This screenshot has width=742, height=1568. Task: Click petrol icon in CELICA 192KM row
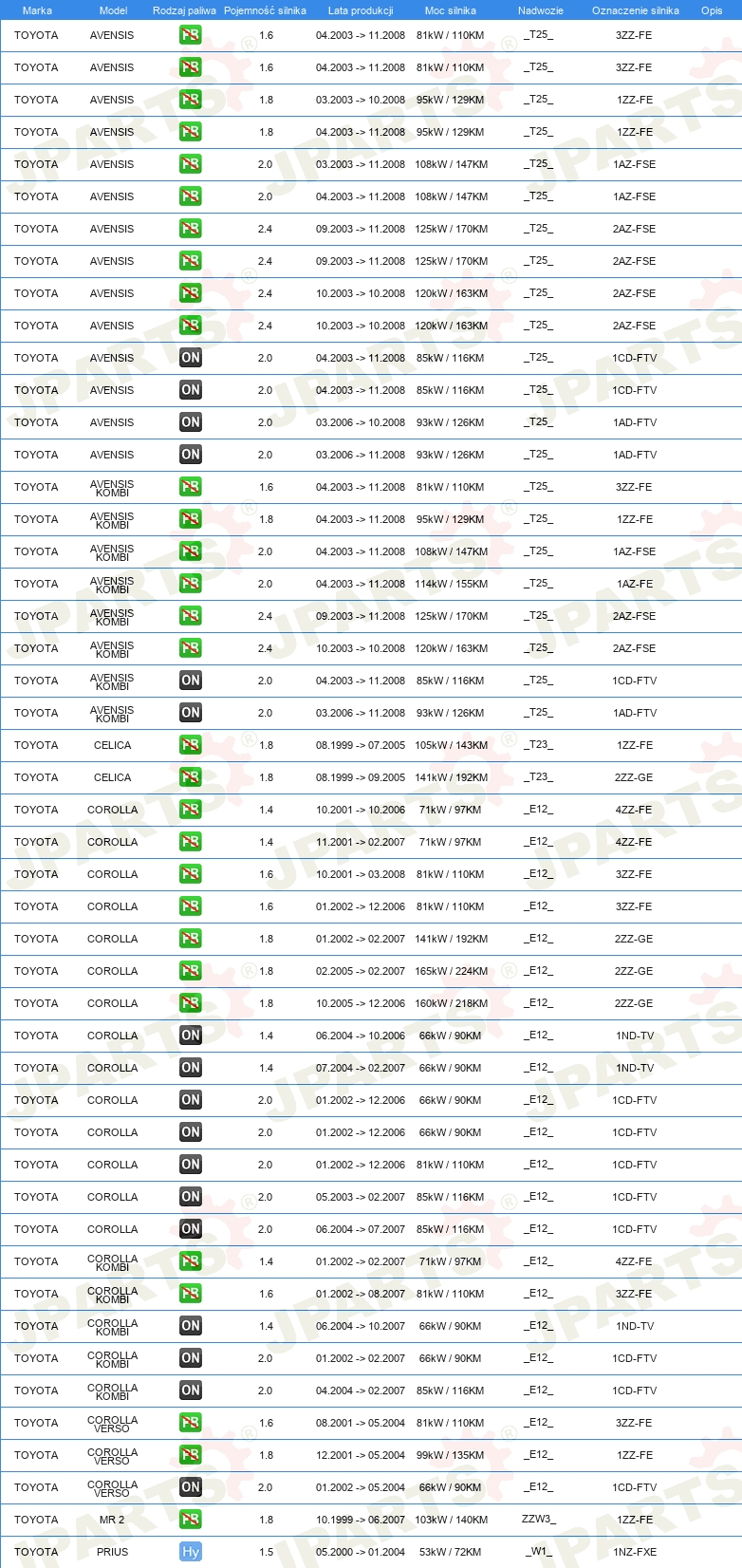pos(191,777)
